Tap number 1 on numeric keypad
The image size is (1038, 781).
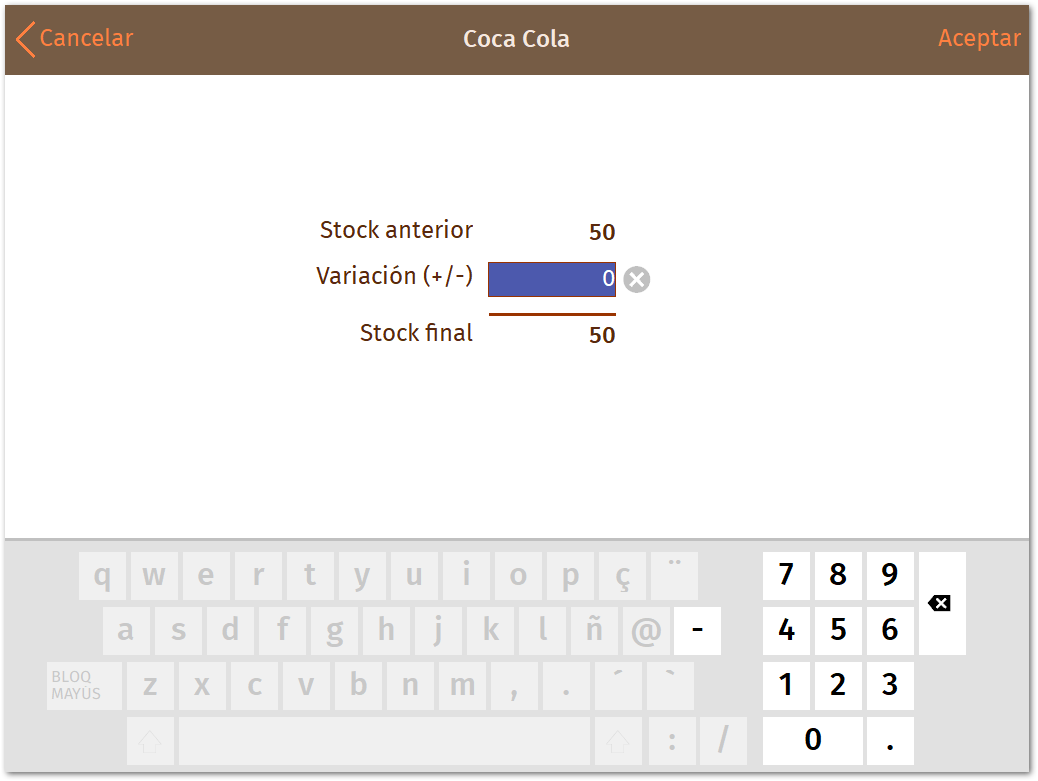[786, 685]
